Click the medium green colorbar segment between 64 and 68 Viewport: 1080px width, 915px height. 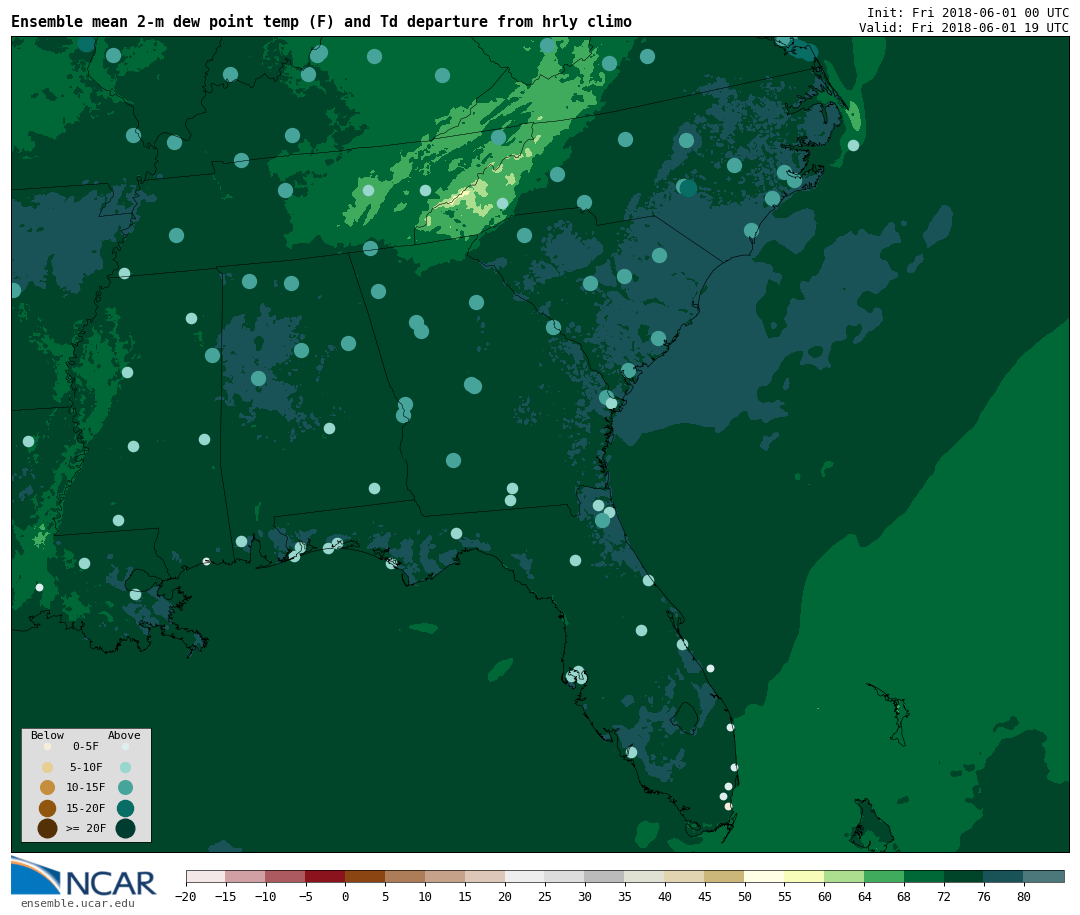tap(884, 876)
